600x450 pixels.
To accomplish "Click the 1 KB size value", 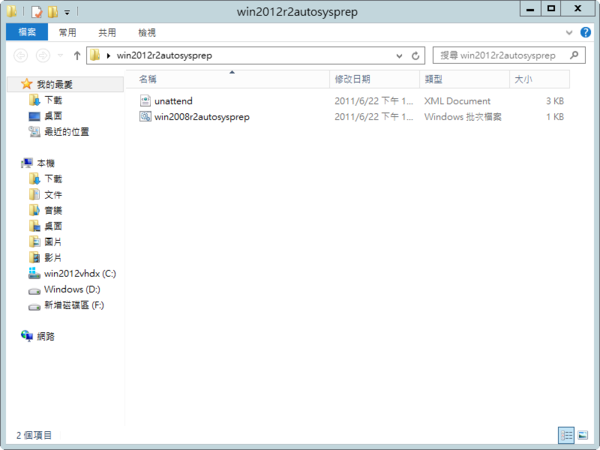I will pyautogui.click(x=555, y=117).
